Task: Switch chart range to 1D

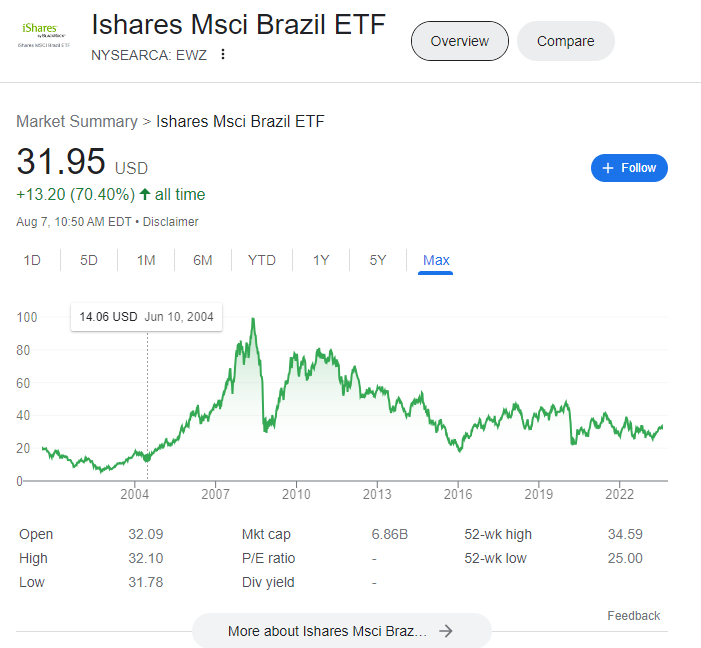Action: [32, 260]
